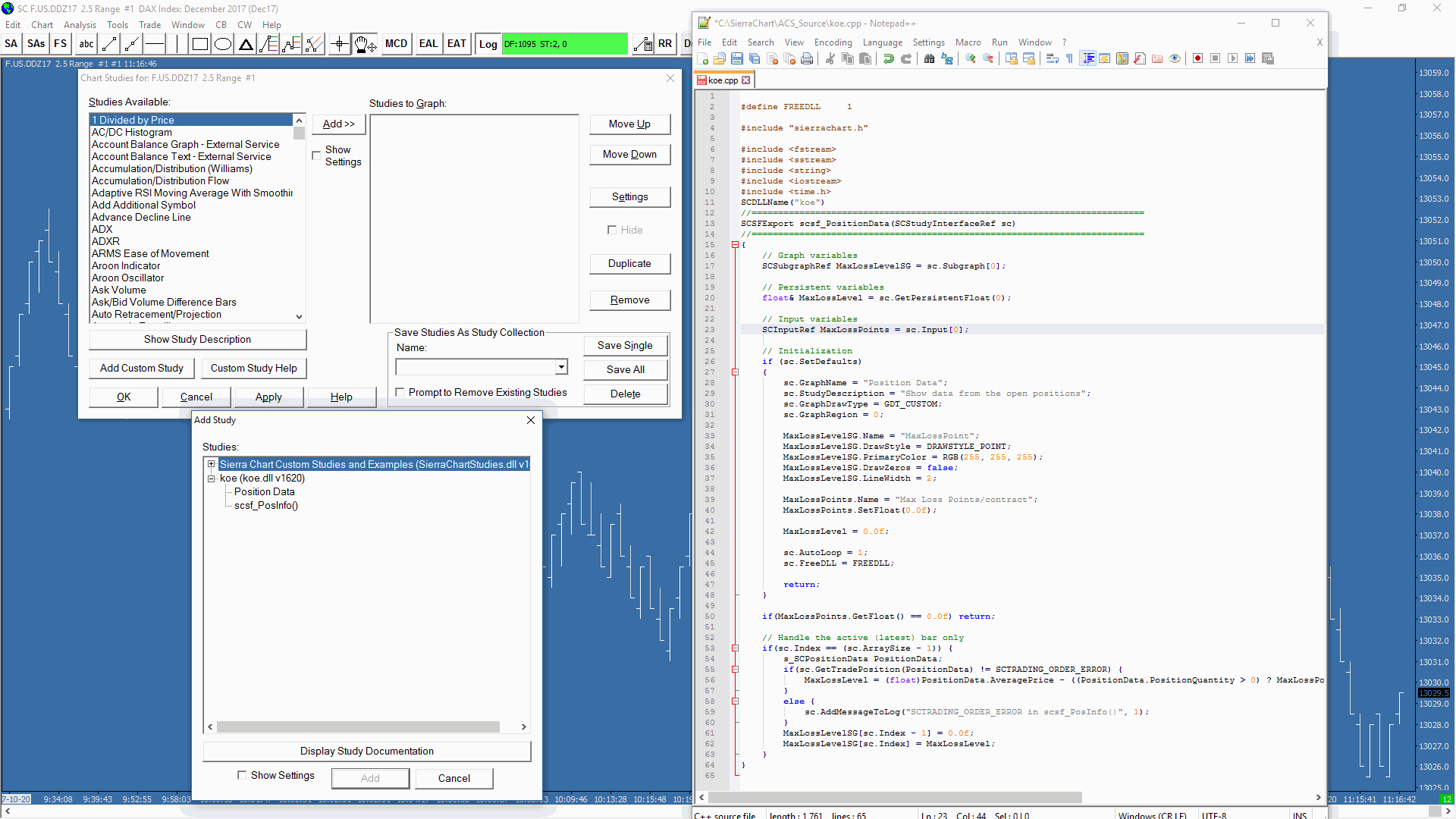Click the crosshair chart values tool

coord(339,44)
